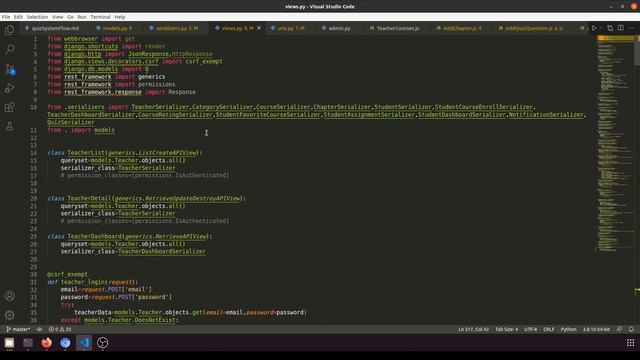
Task: Change end of line sequence CRLF
Action: click(549, 329)
